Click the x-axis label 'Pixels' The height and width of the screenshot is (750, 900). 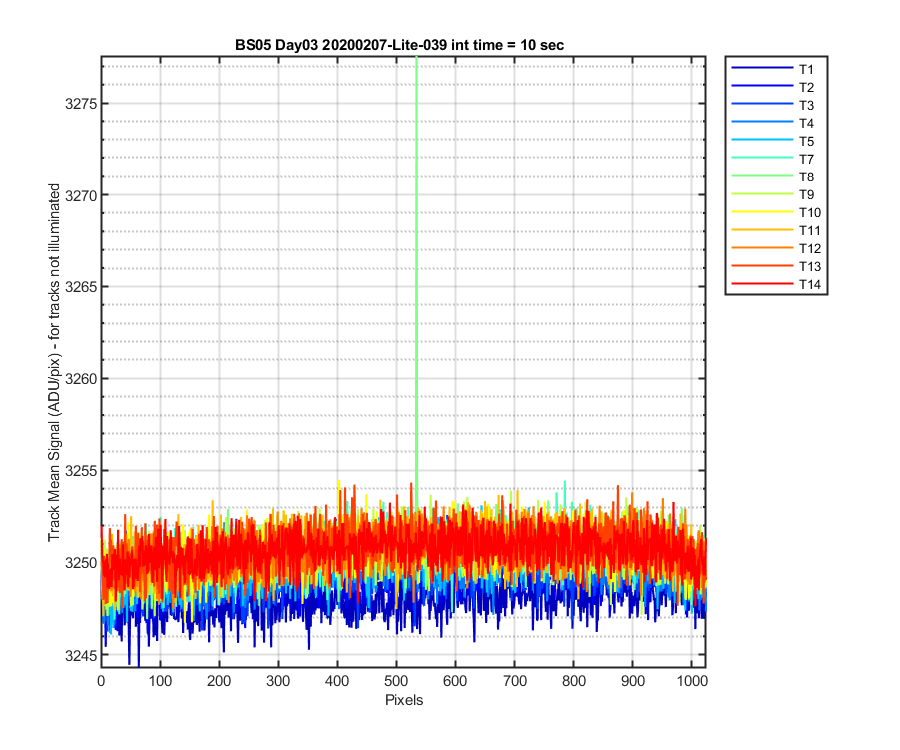(x=404, y=700)
